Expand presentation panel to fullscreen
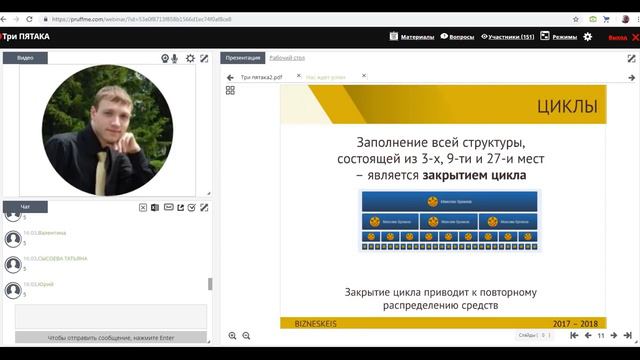Viewport: 640px width, 360px height. click(631, 58)
